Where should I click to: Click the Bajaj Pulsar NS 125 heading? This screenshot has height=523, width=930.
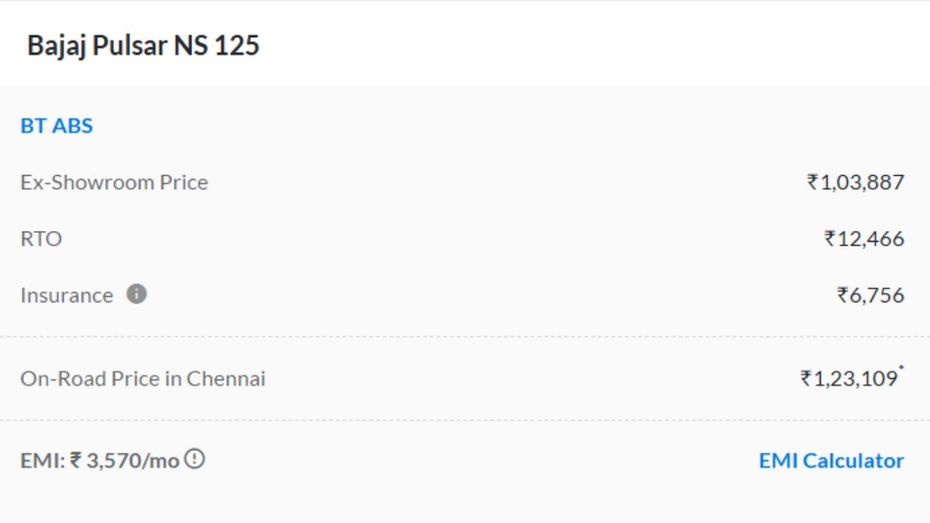click(144, 46)
